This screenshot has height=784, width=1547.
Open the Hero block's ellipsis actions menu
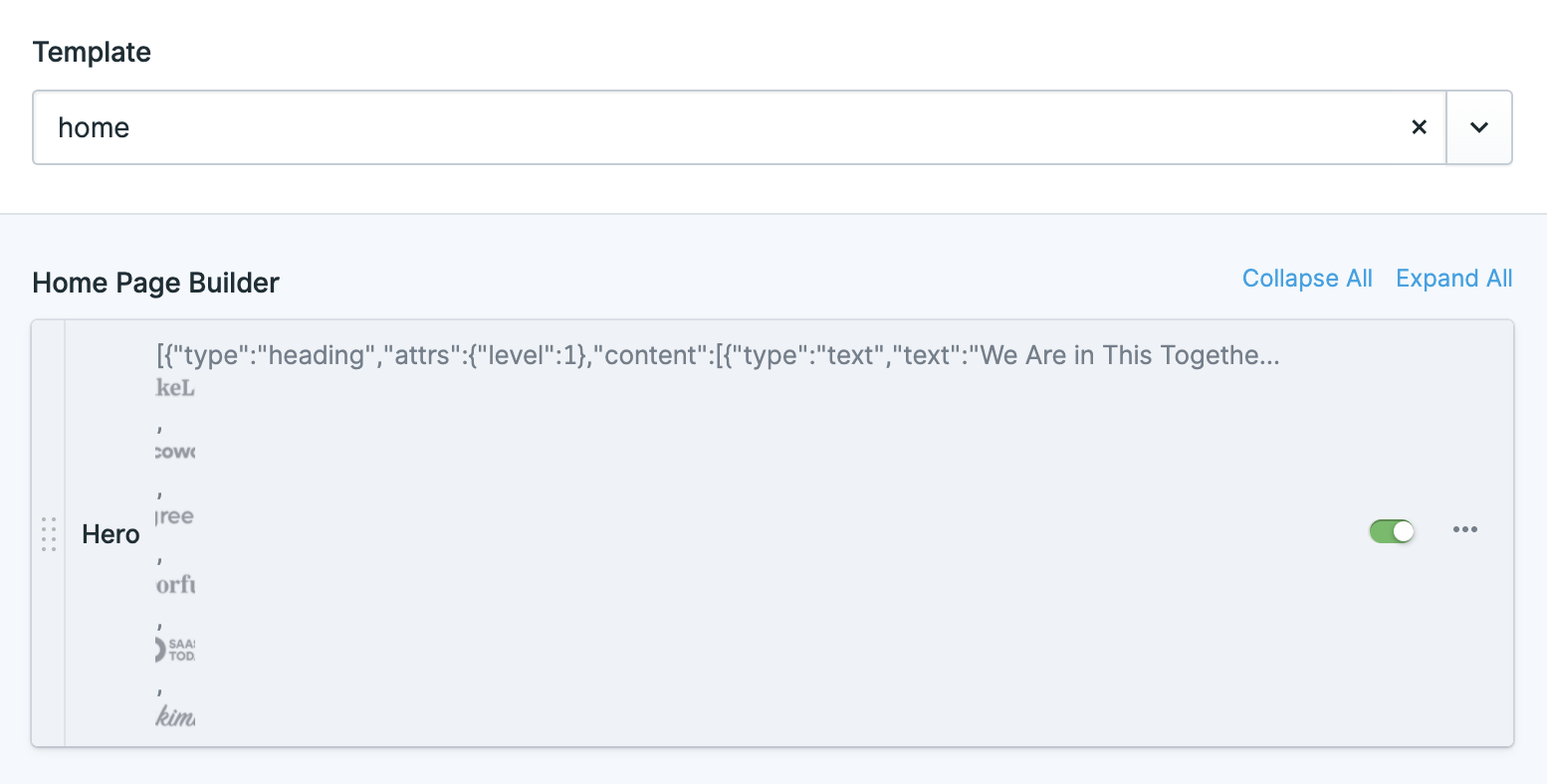1464,530
